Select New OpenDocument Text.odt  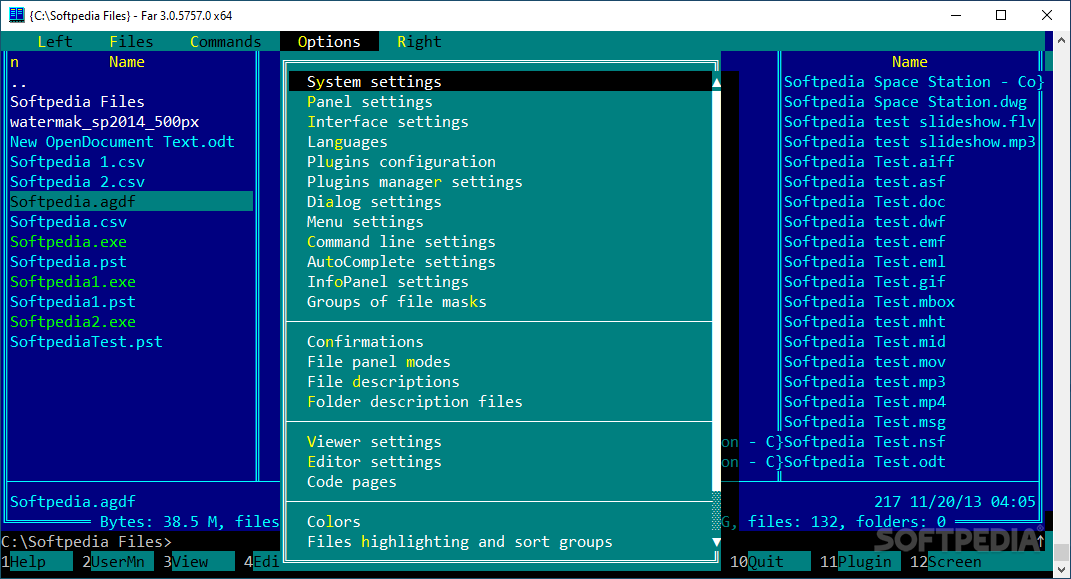point(122,142)
